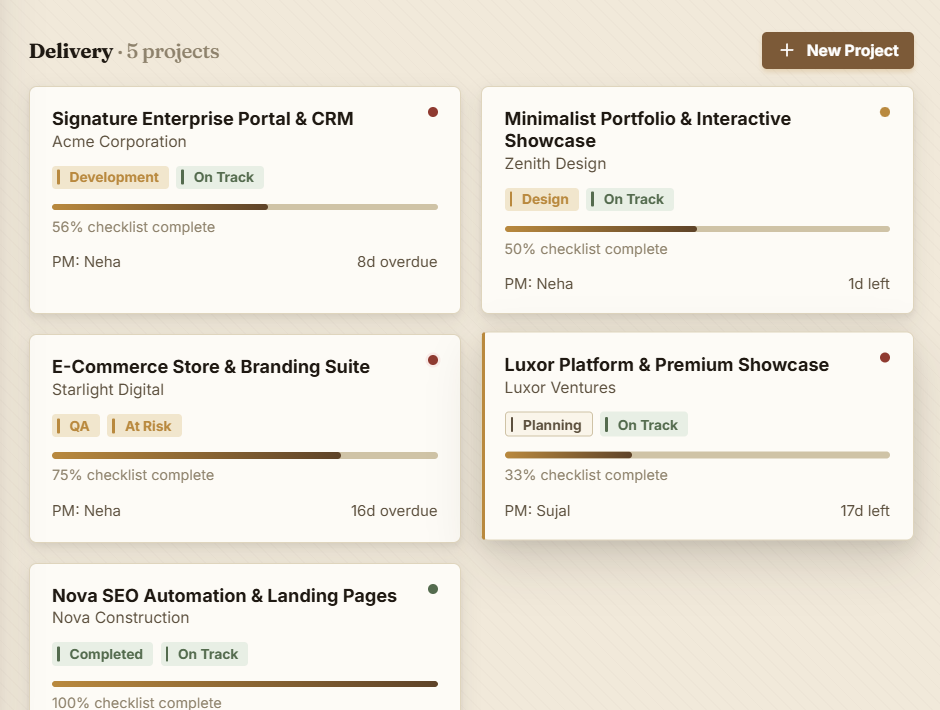This screenshot has height=710, width=940.
Task: Click '75% checklist complete' text
Action: coord(133,475)
